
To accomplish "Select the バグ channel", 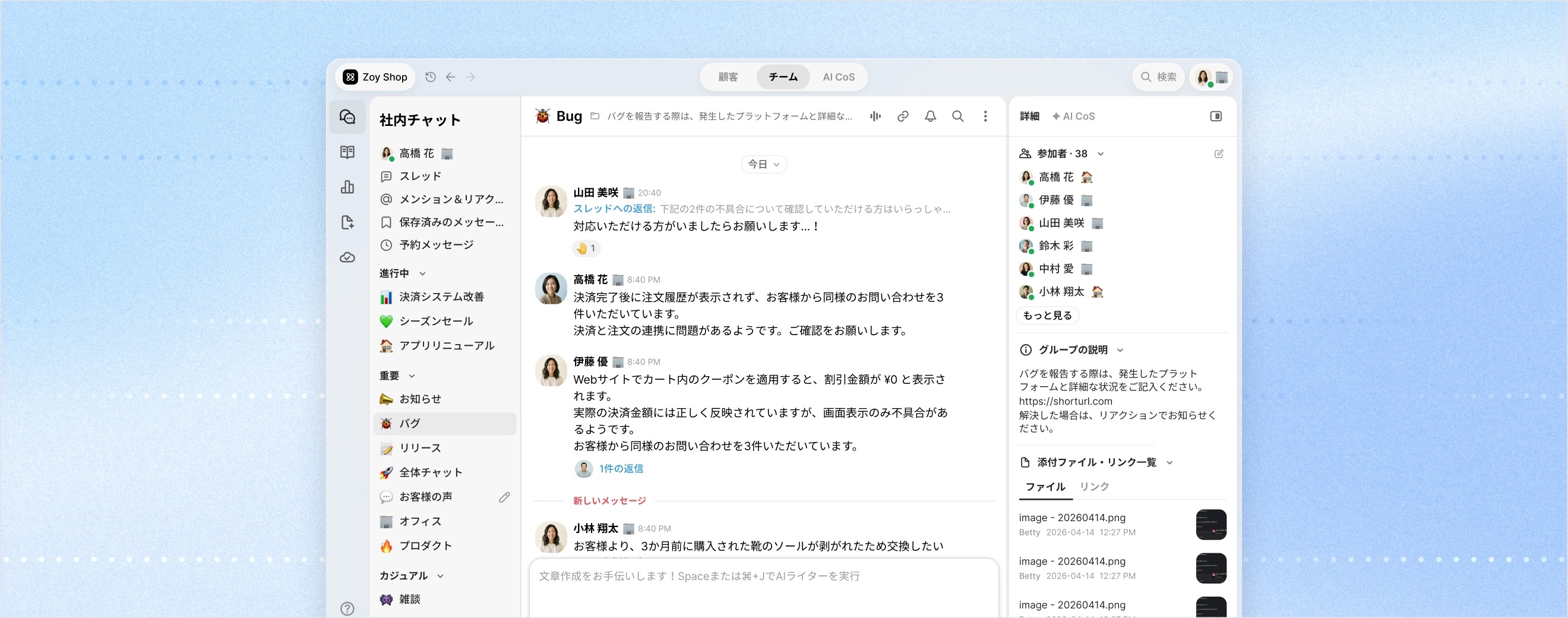I will click(x=445, y=423).
